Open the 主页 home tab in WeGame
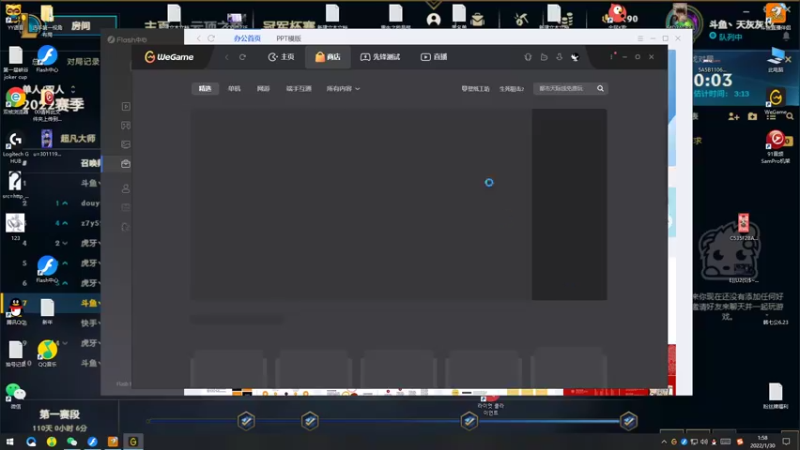This screenshot has width=800, height=450. tap(281, 57)
